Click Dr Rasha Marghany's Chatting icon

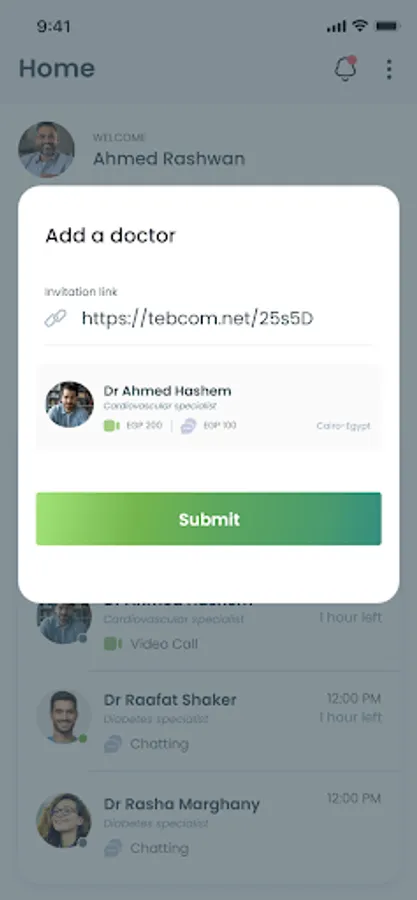(x=113, y=848)
